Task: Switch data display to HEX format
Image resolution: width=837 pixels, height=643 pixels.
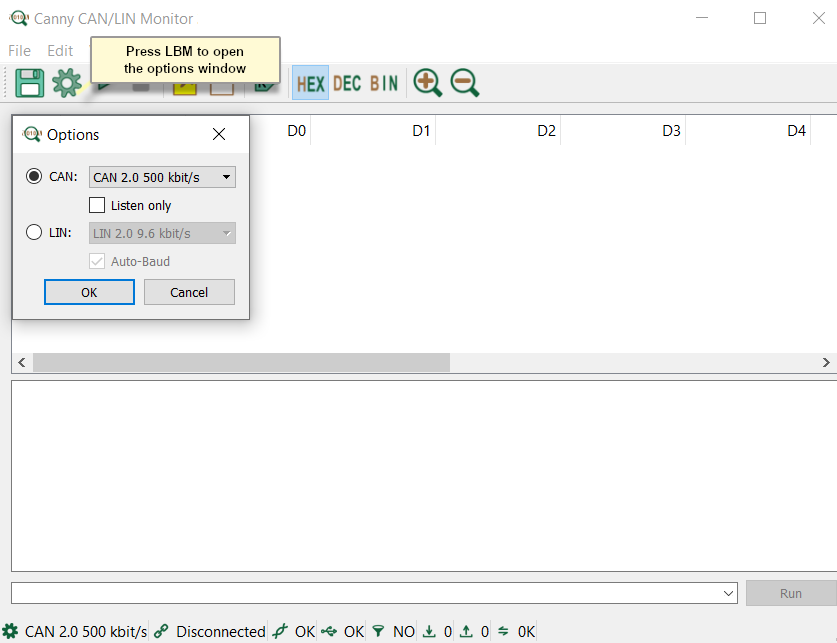Action: (x=311, y=83)
